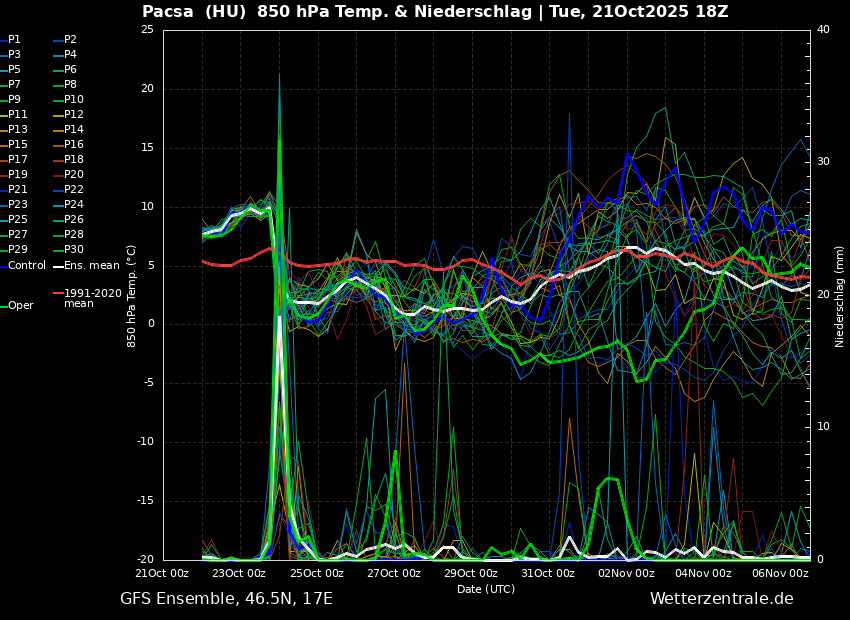This screenshot has height=620, width=850.
Task: Click the 25Oct 00z date tick
Action: tap(316, 573)
